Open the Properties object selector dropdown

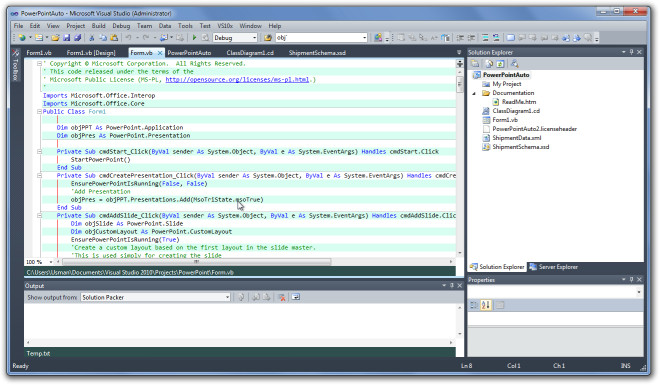639,292
